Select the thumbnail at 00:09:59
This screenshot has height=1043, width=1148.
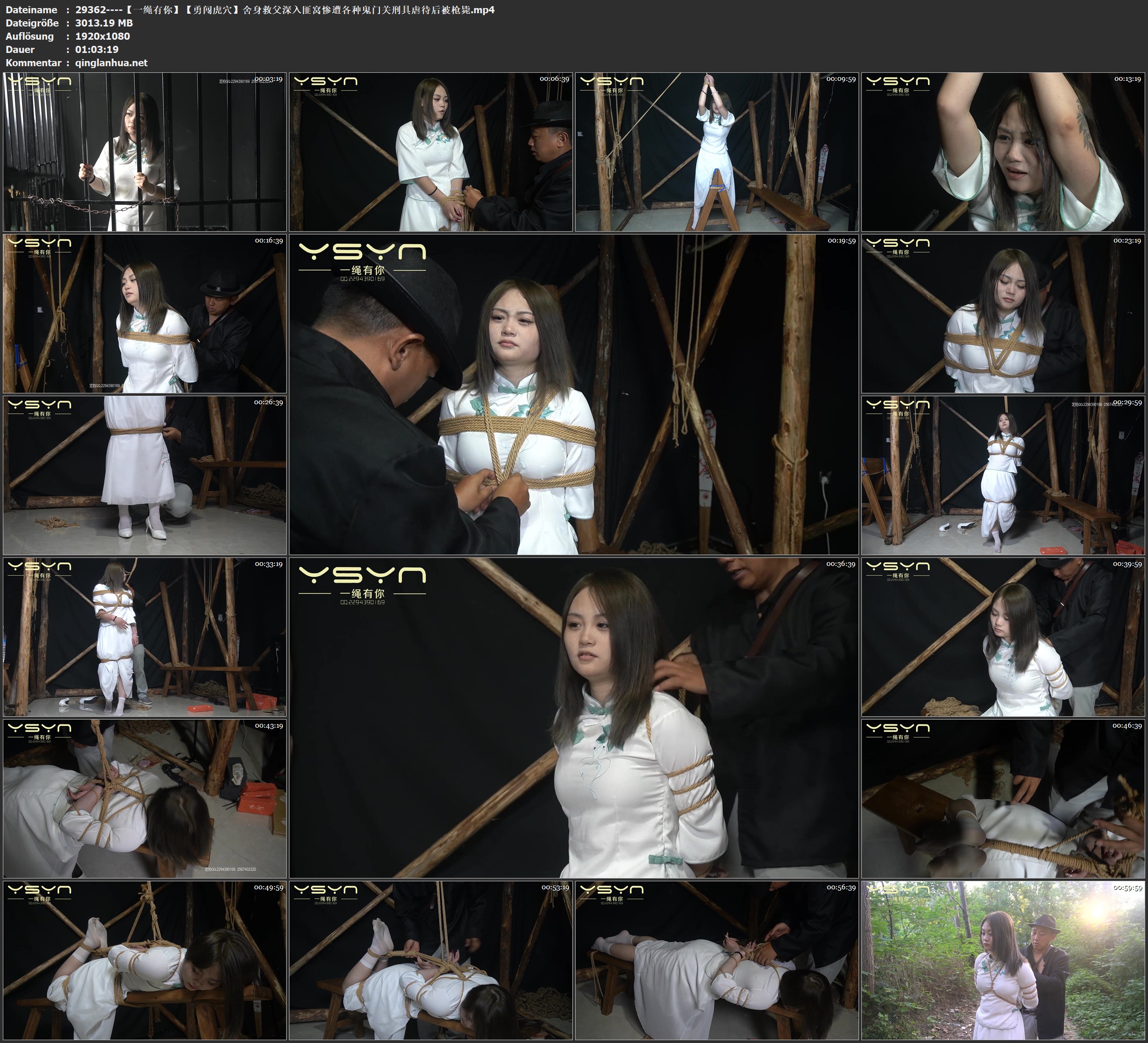(716, 151)
